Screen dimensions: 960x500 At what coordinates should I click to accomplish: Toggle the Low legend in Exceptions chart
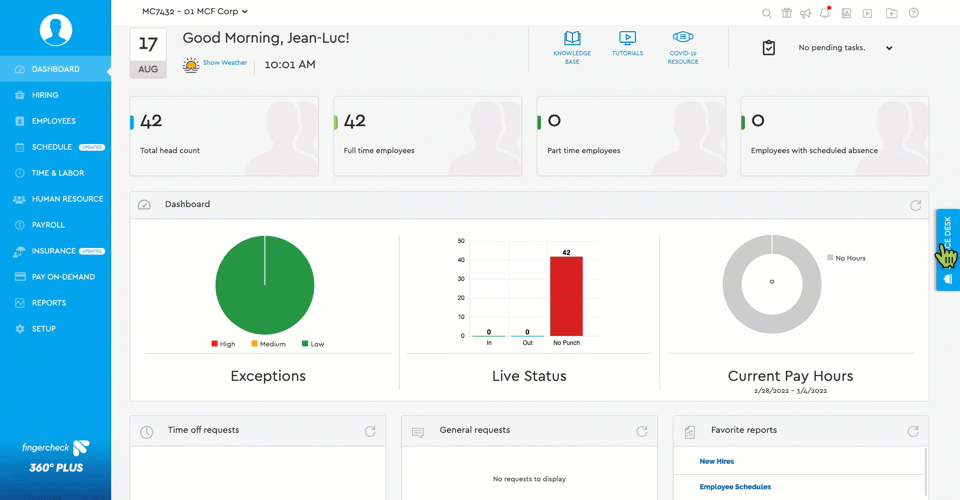pyautogui.click(x=312, y=344)
